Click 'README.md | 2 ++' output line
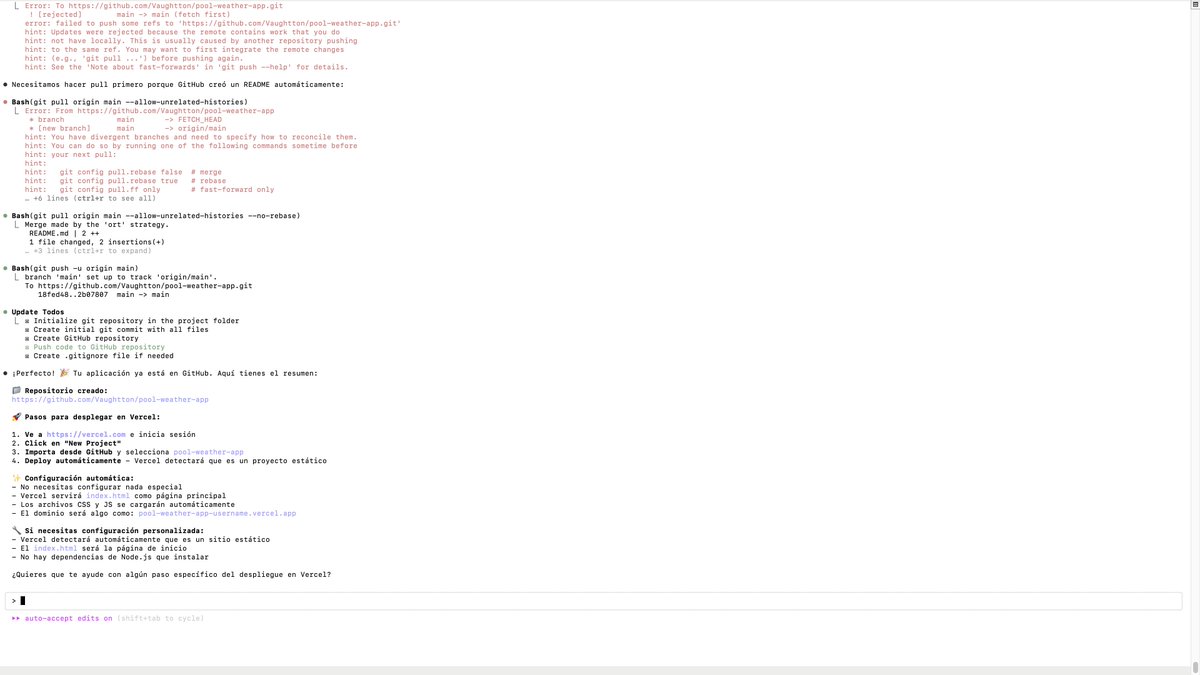 [x=66, y=233]
